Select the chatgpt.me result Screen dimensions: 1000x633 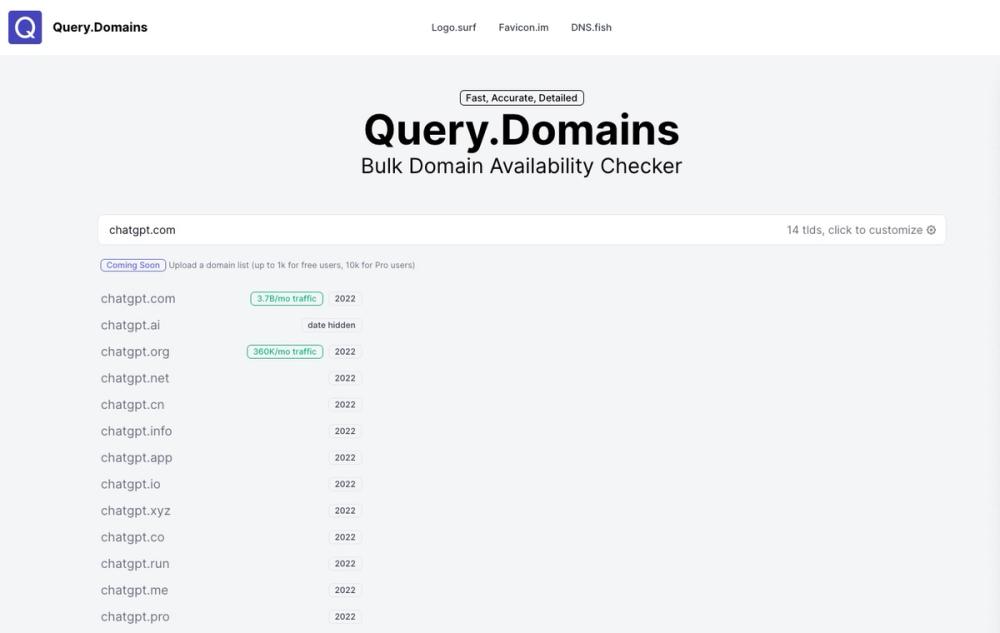135,590
